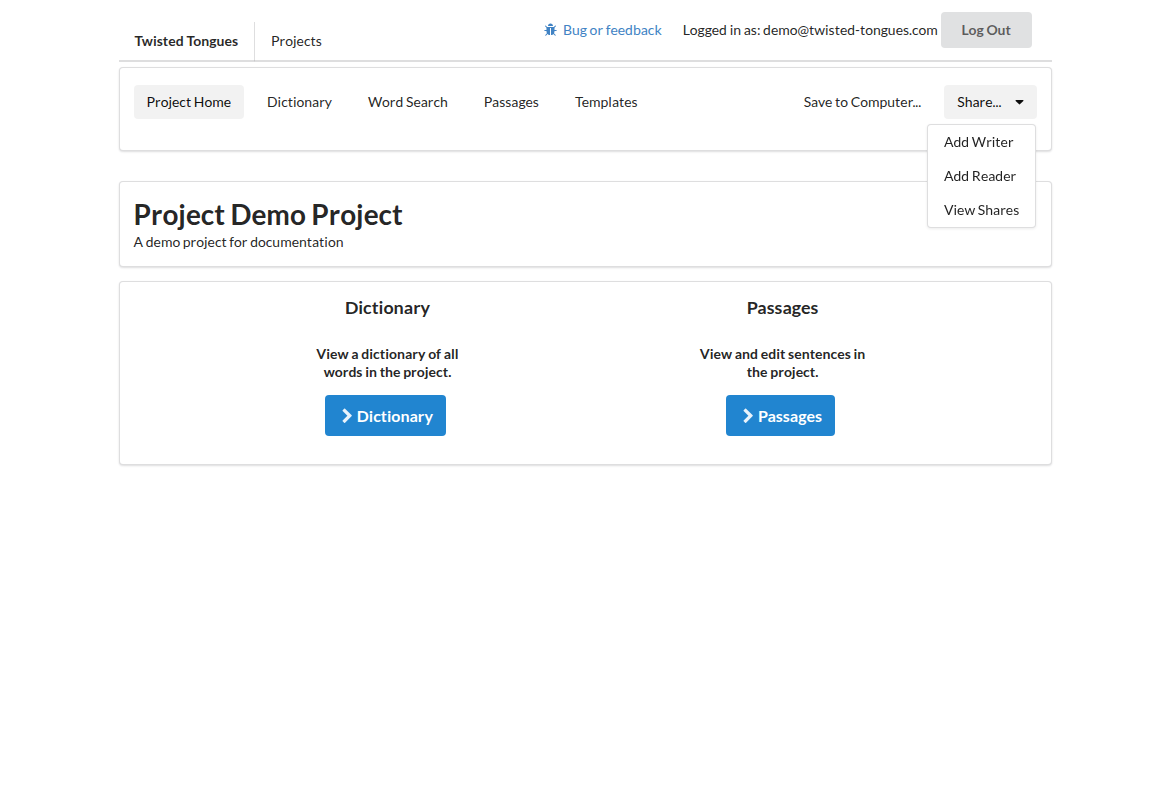Open Dictionary in the project menu bar
The height and width of the screenshot is (800, 1170).
pos(299,102)
